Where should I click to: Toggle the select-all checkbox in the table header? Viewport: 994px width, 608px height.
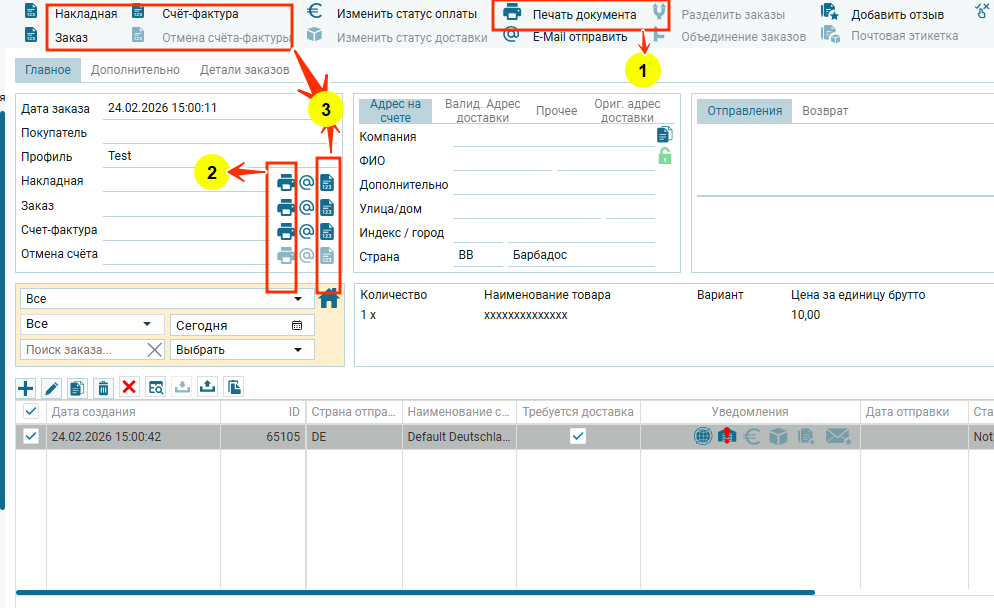(x=31, y=412)
